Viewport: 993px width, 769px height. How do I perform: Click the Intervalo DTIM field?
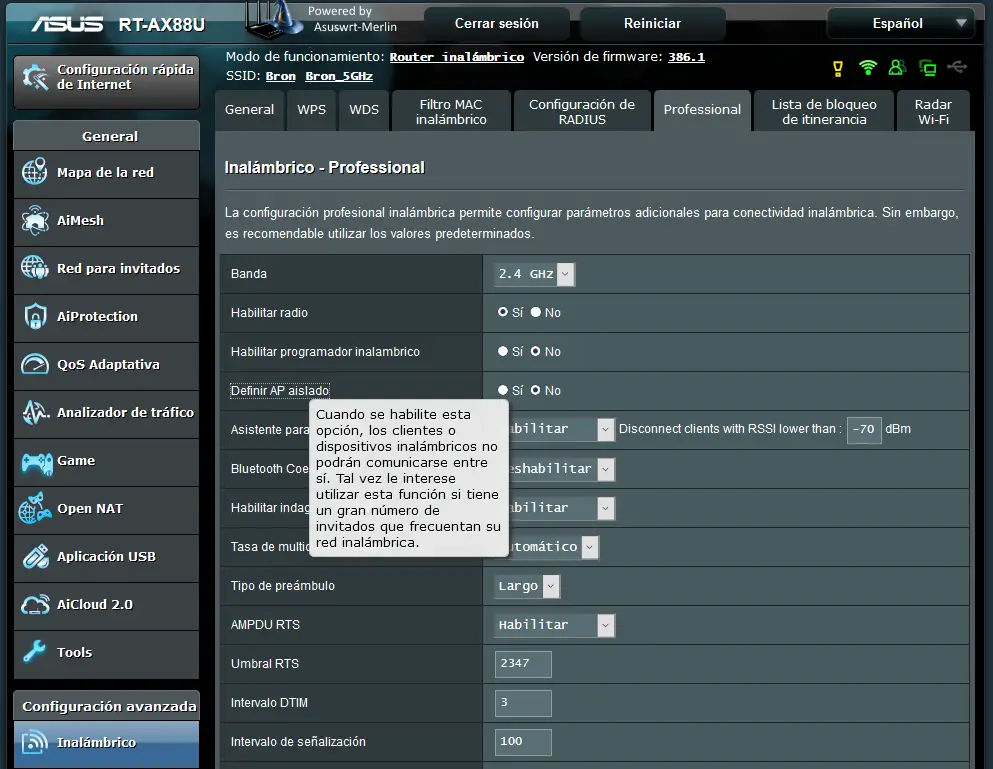(522, 703)
